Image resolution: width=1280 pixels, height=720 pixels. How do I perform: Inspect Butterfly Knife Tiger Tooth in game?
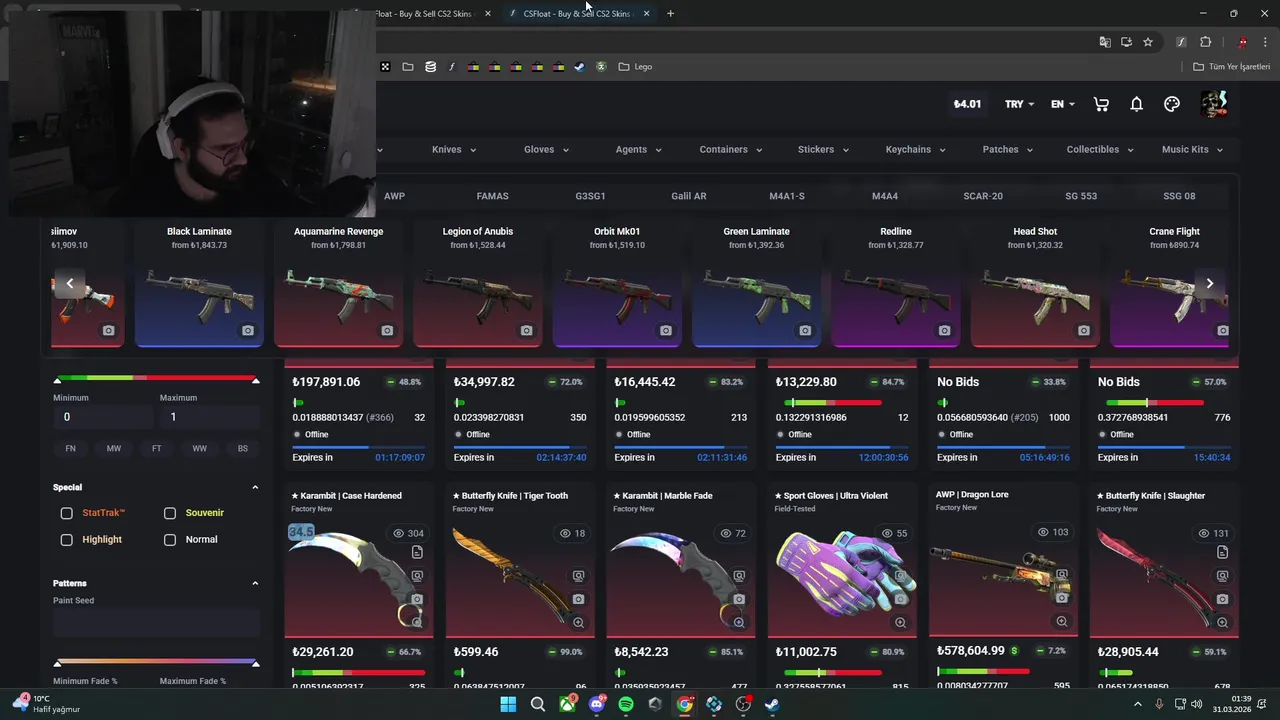tap(578, 576)
